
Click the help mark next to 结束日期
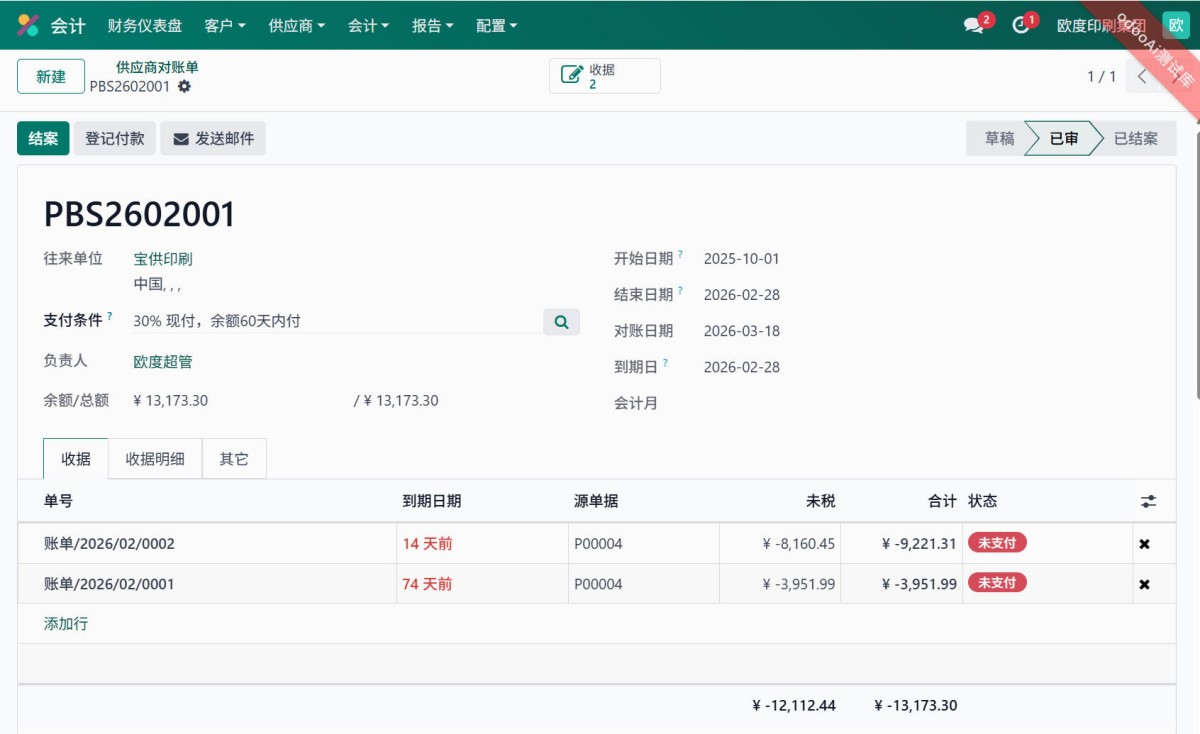pos(680,291)
